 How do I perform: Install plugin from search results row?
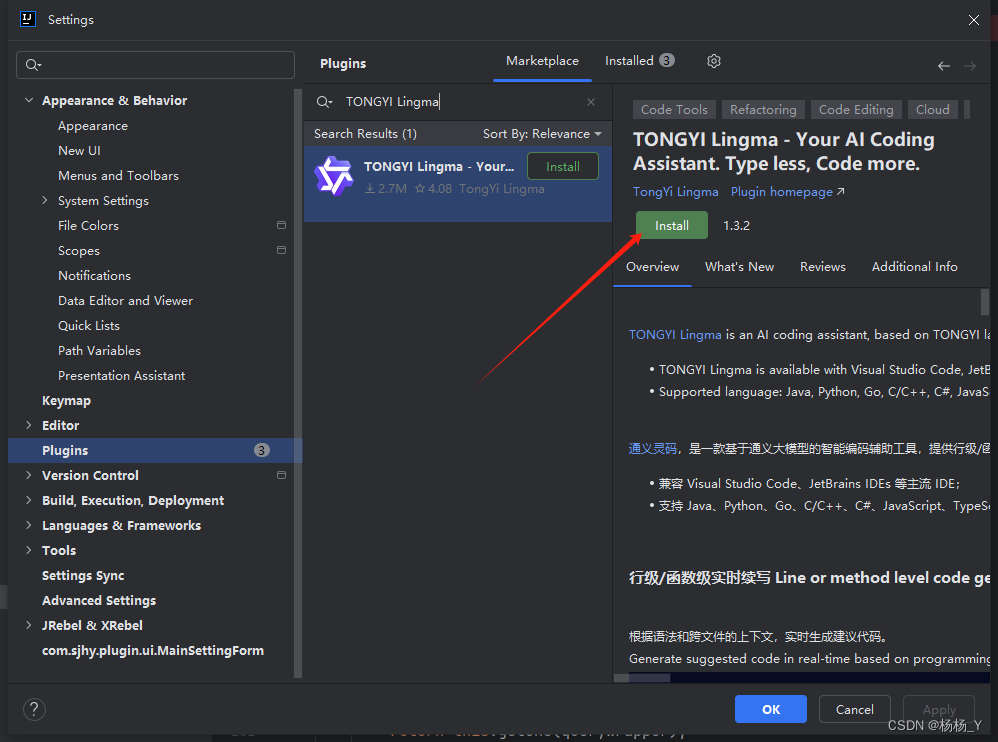click(x=563, y=167)
